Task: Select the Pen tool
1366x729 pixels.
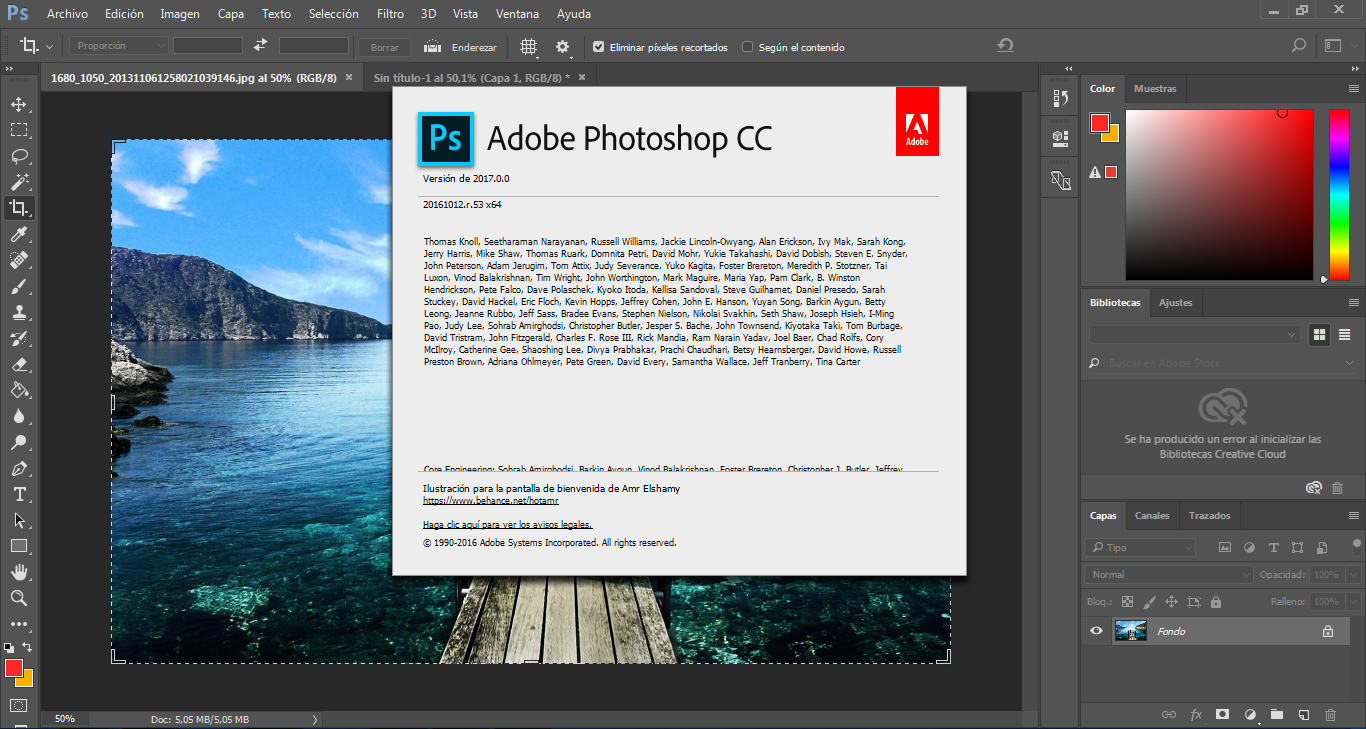Action: (18, 468)
